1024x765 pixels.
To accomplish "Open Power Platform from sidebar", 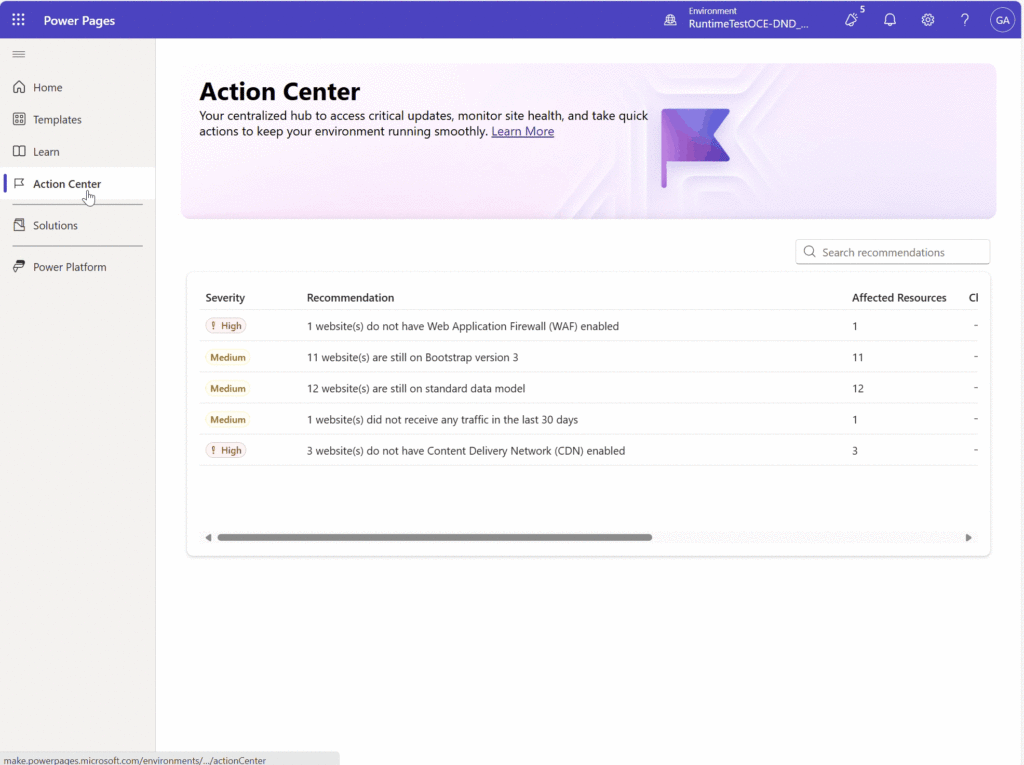I will tap(69, 267).
